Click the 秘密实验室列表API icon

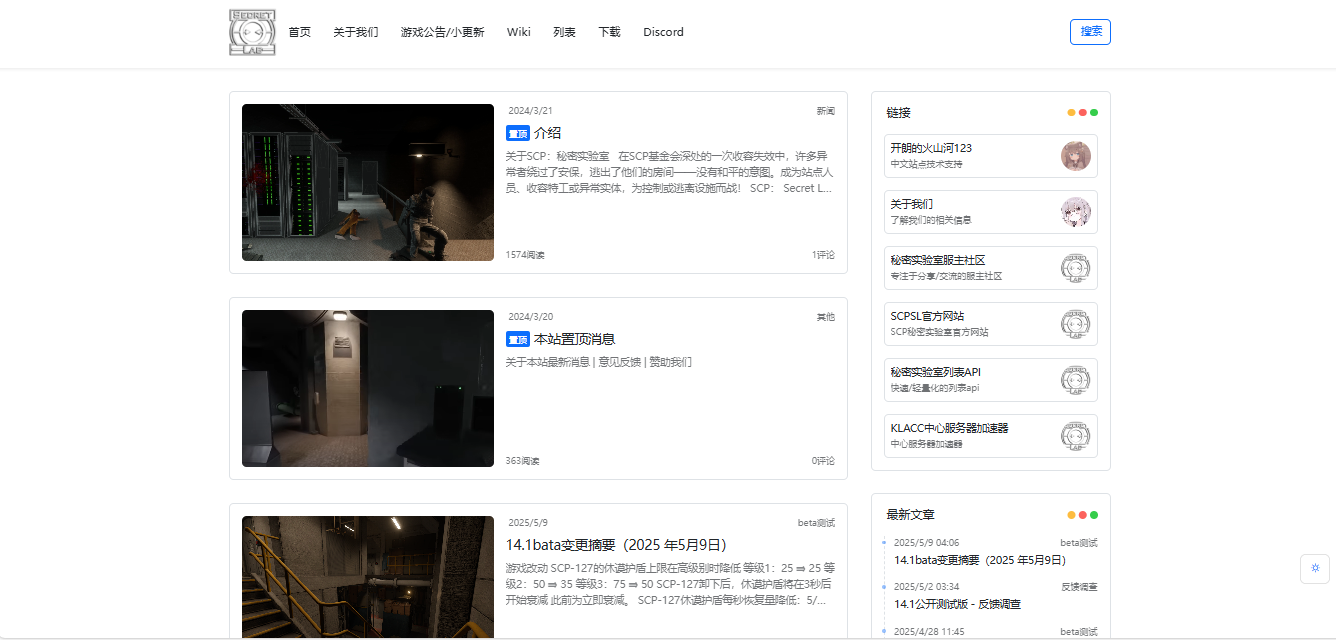tap(1077, 380)
